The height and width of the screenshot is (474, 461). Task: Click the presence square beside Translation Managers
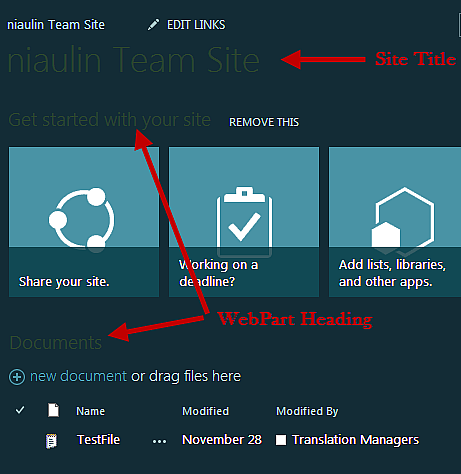281,440
